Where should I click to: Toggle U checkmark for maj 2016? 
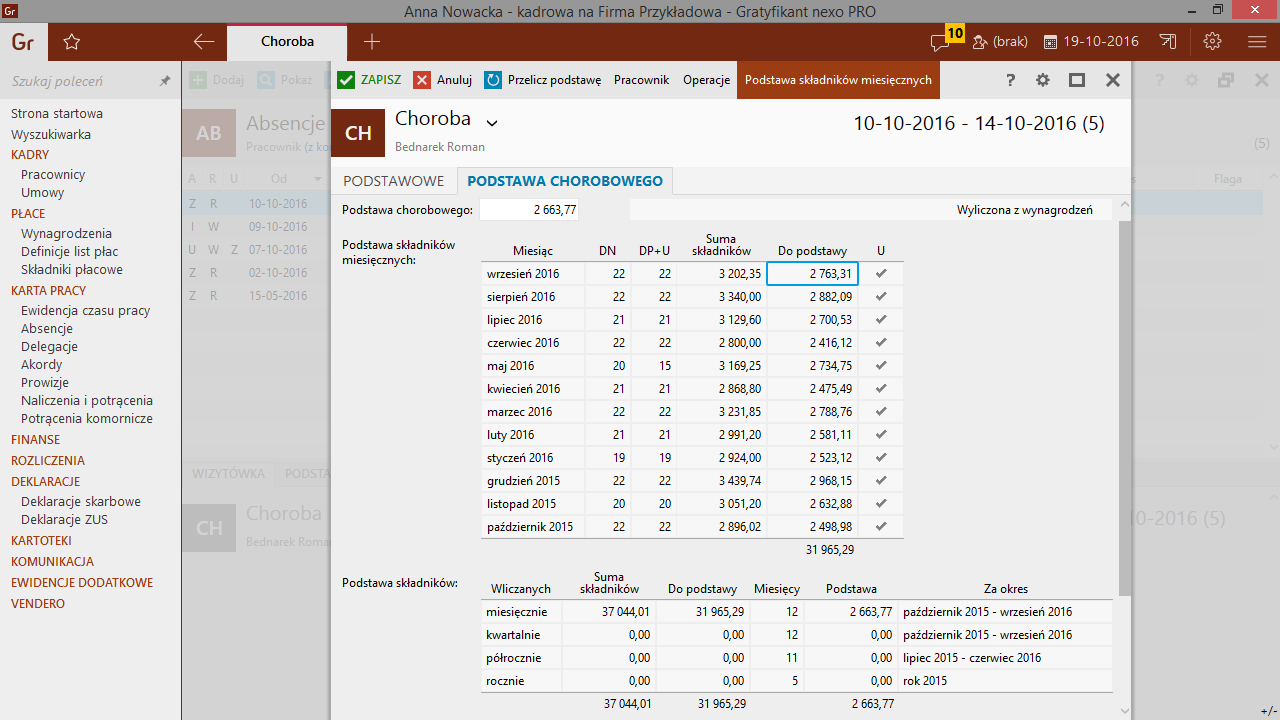click(x=881, y=365)
